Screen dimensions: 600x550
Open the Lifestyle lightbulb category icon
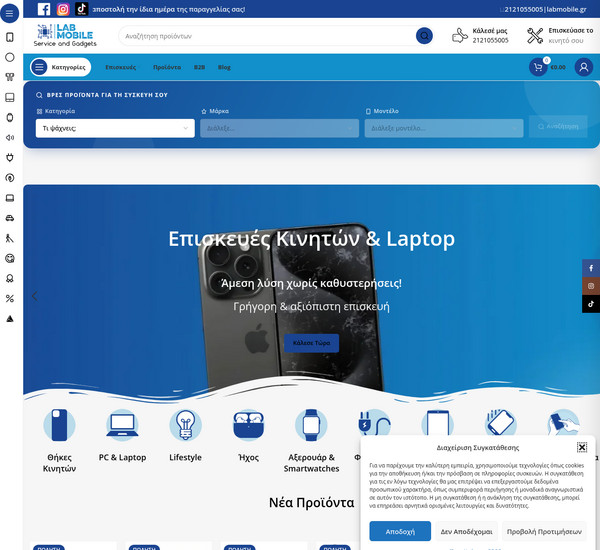[185, 425]
